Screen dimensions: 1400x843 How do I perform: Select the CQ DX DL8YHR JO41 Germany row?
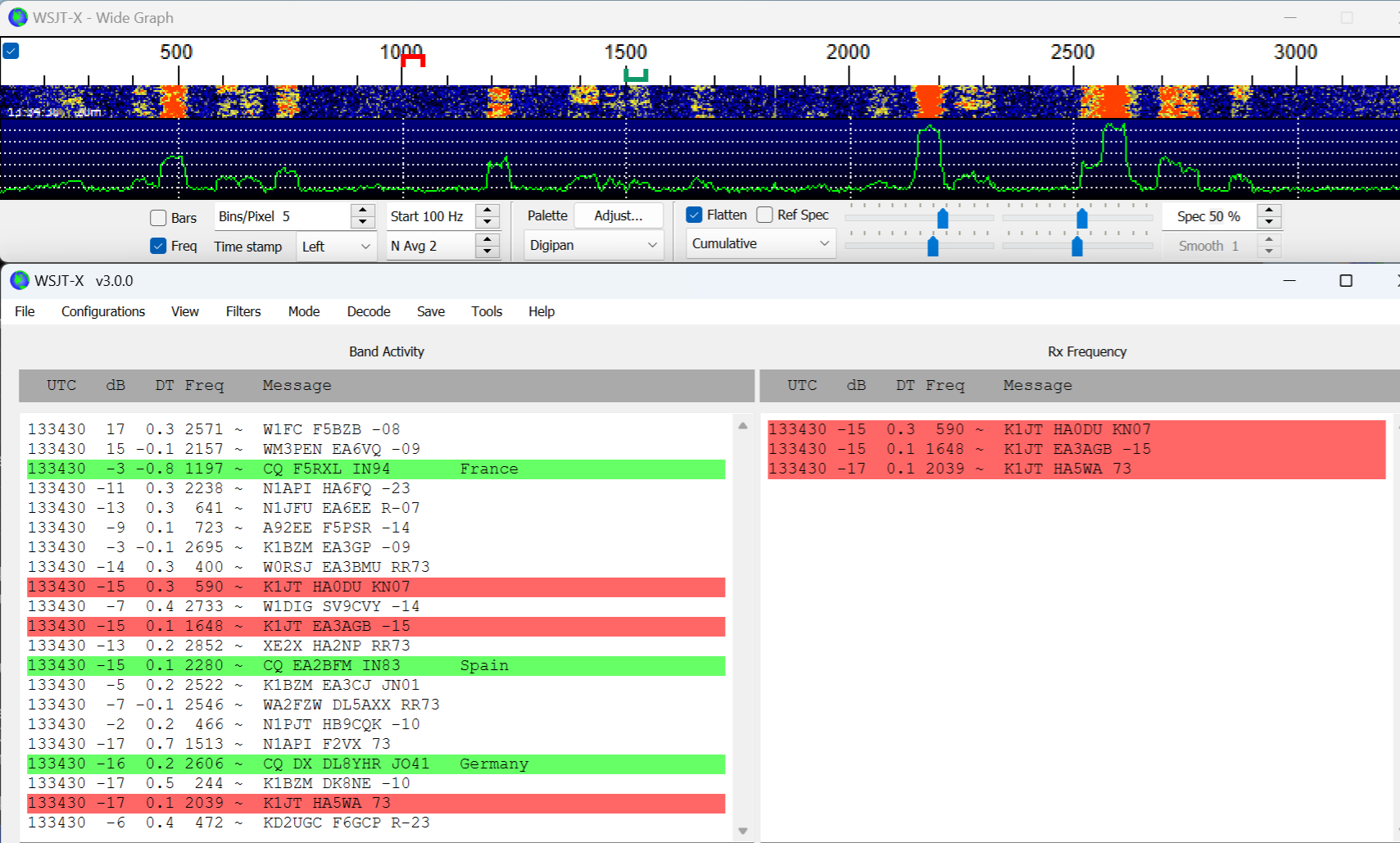(x=376, y=764)
